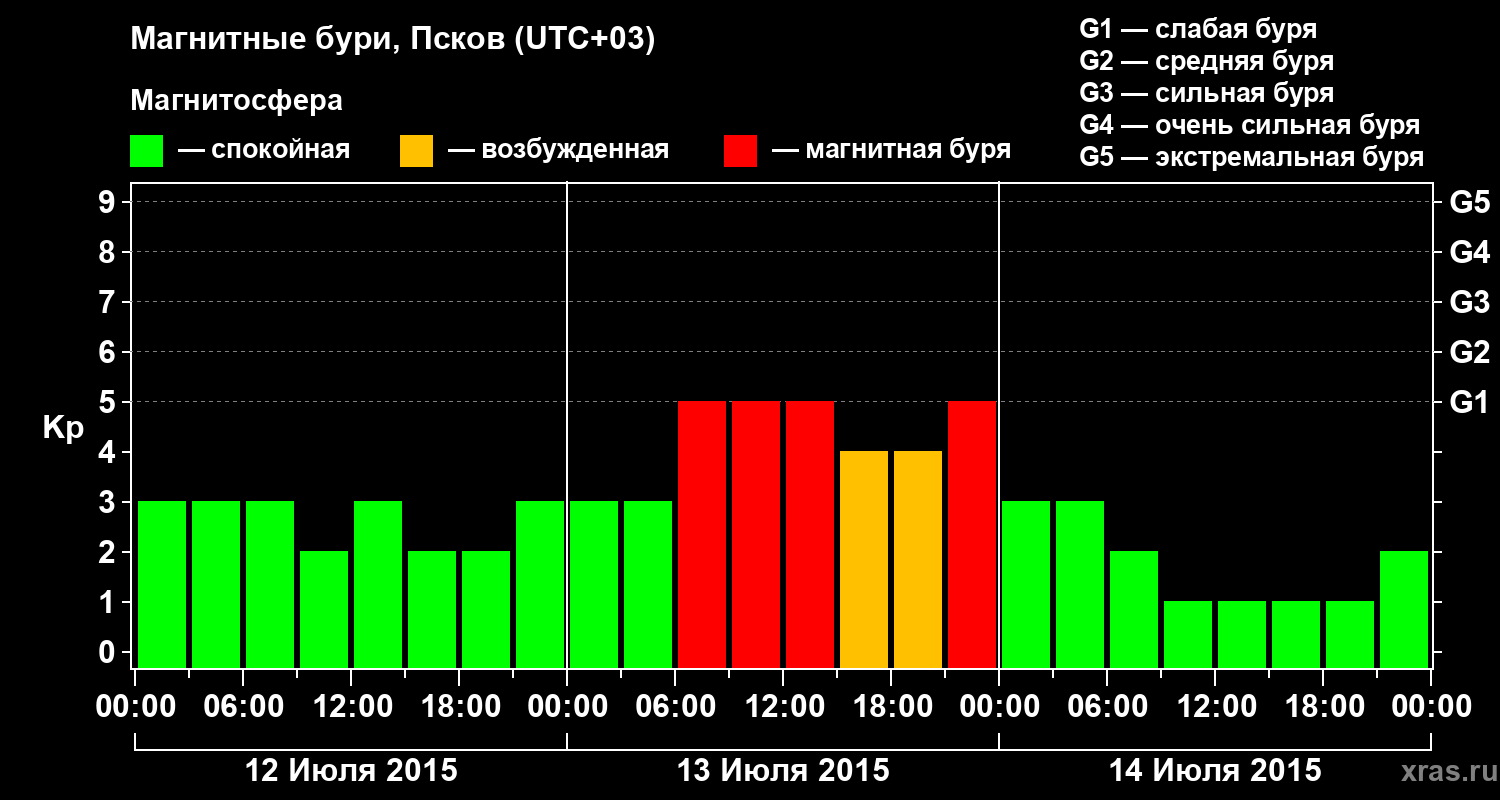Click the 13 Июля 03:00–06:00 green bar
This screenshot has width=1500, height=800.
click(648, 584)
